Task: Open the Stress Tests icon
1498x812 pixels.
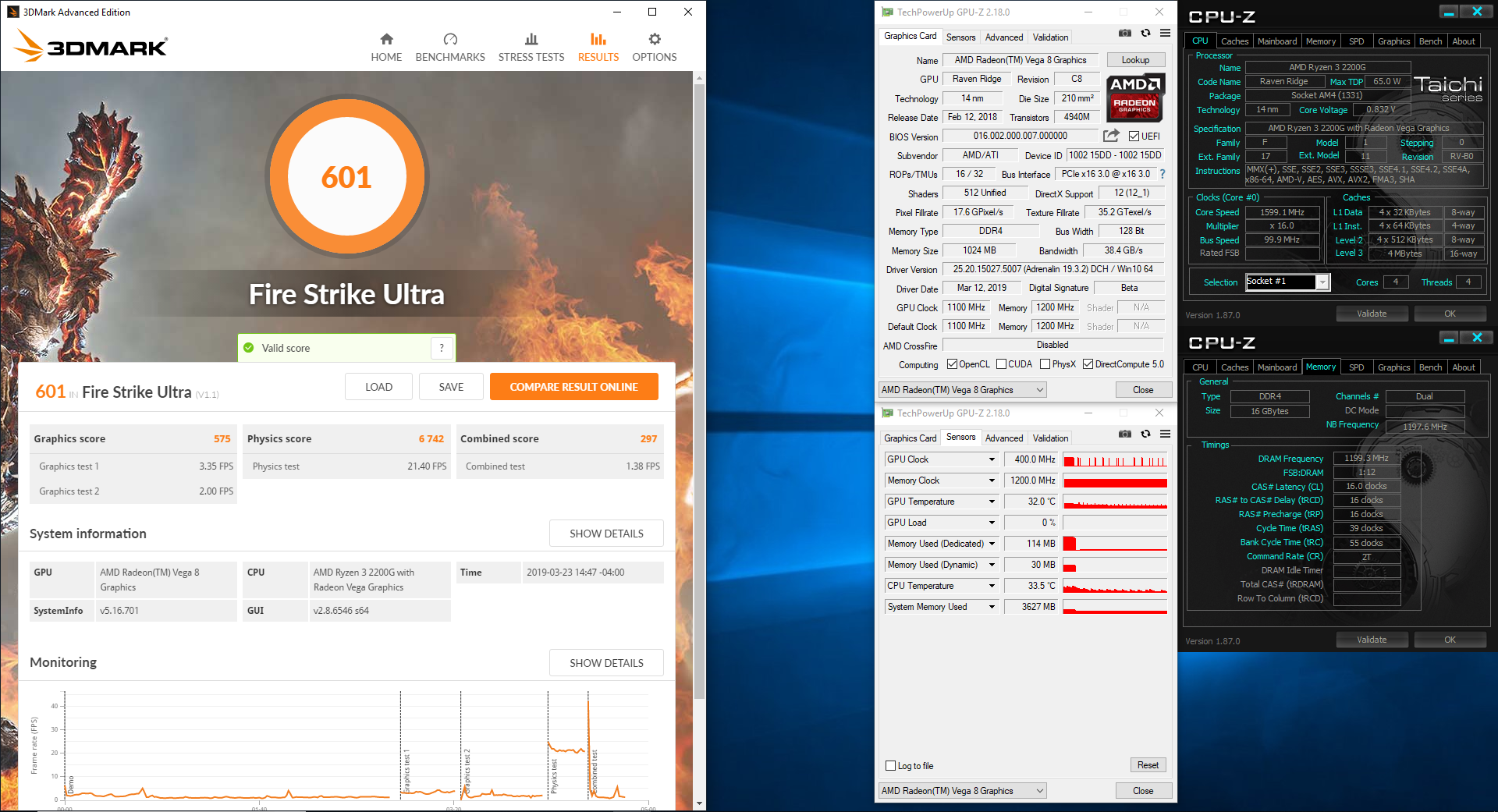Action: tap(531, 39)
